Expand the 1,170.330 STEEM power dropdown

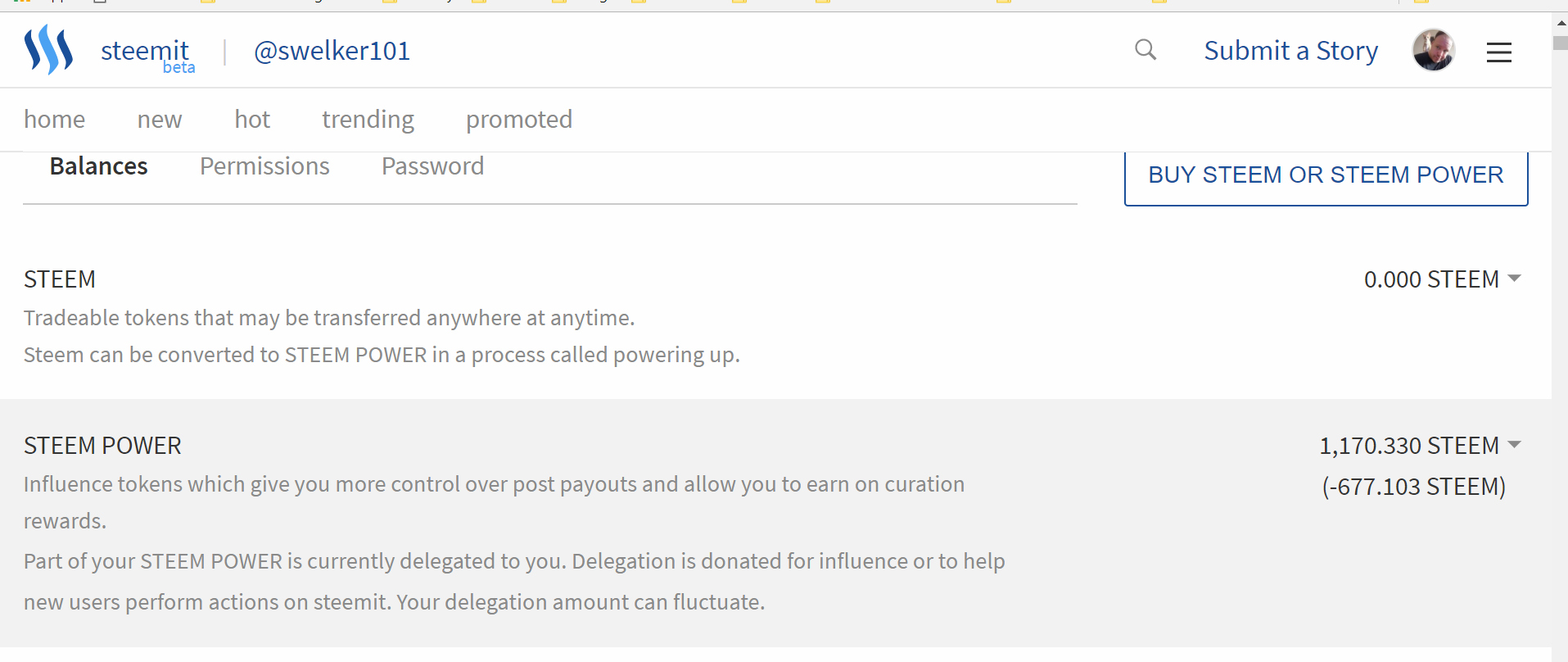click(x=1420, y=446)
